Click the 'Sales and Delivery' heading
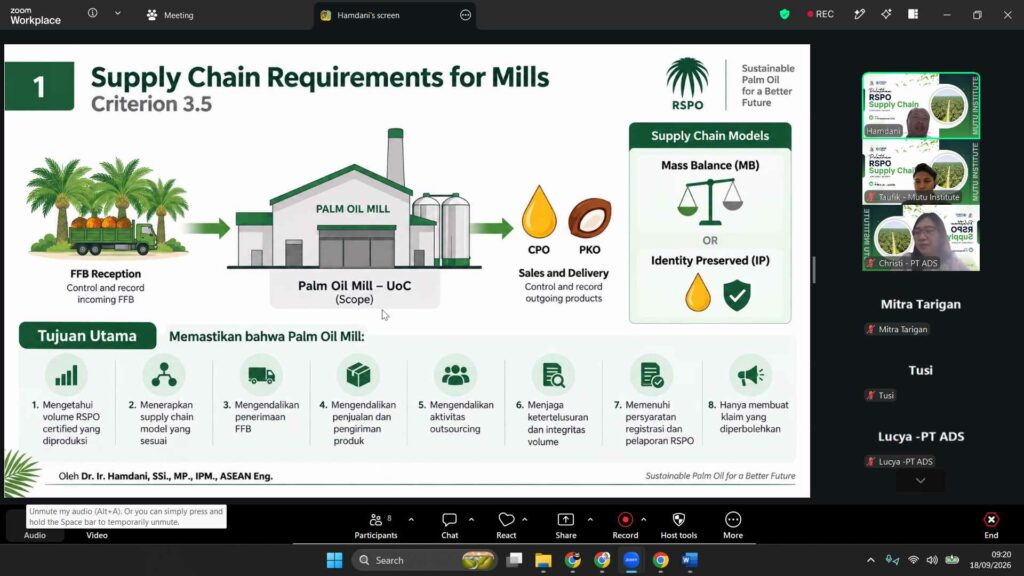1024x576 pixels. [564, 273]
